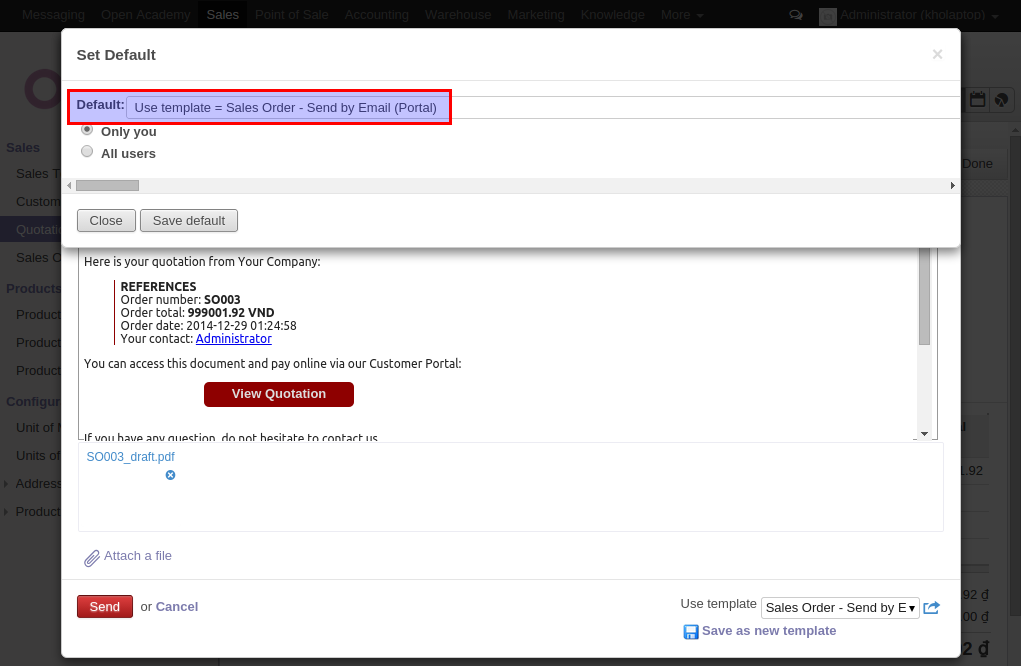
Task: Click the Done status in background form
Action: click(x=977, y=163)
